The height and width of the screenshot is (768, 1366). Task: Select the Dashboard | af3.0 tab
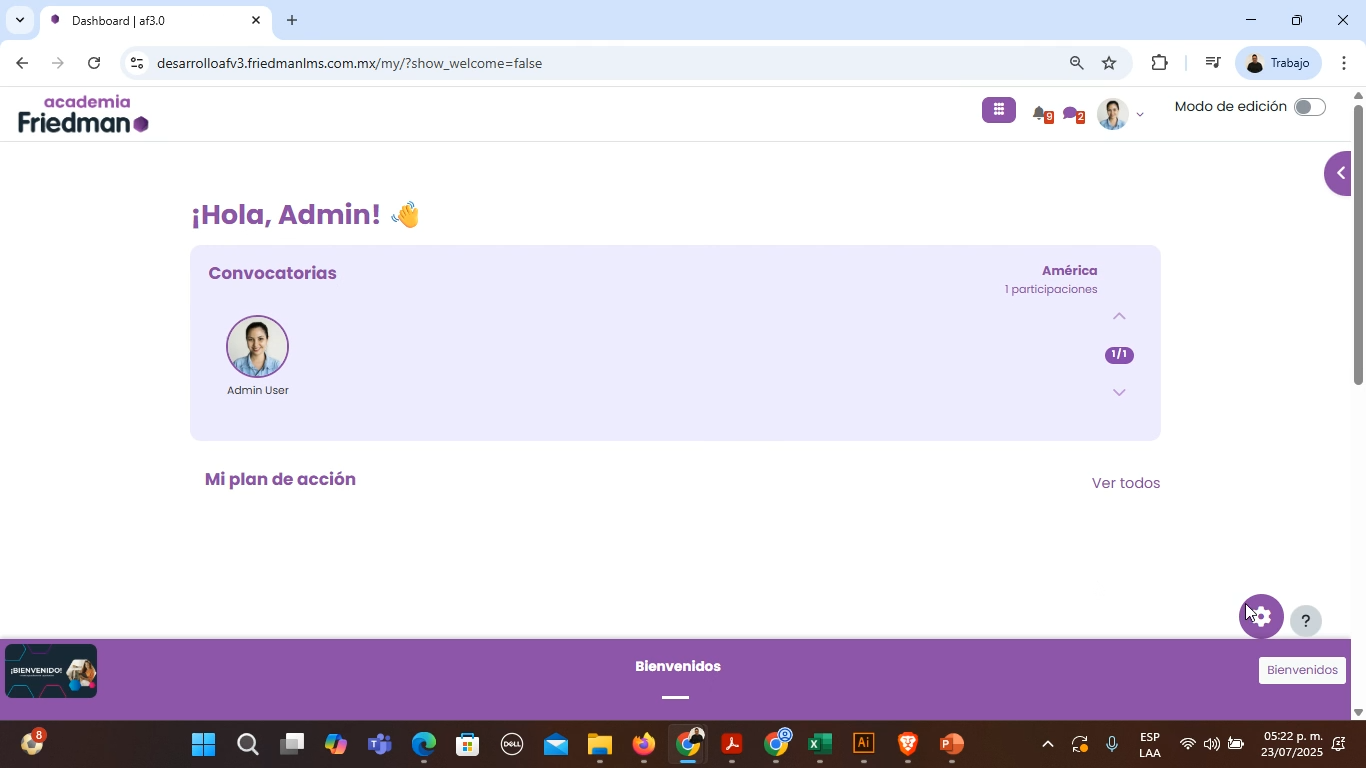coord(155,21)
